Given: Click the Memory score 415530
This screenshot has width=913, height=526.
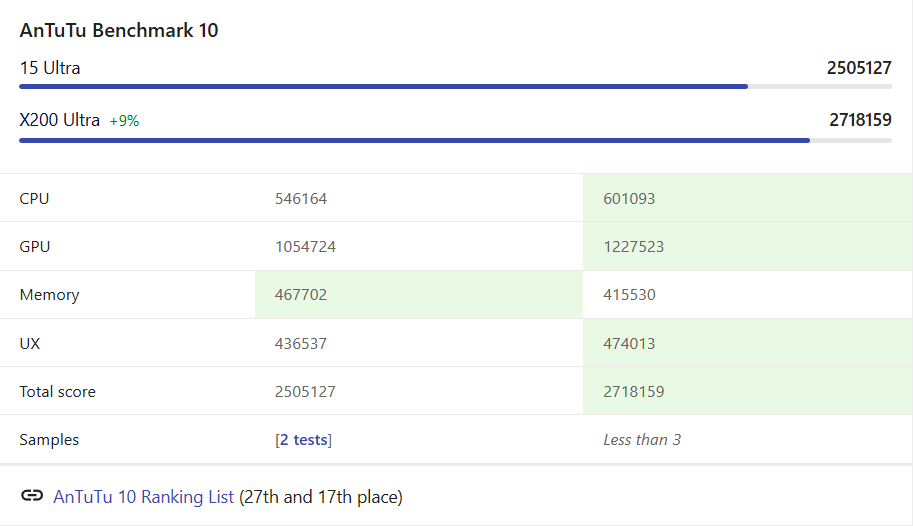Looking at the screenshot, I should tap(629, 295).
